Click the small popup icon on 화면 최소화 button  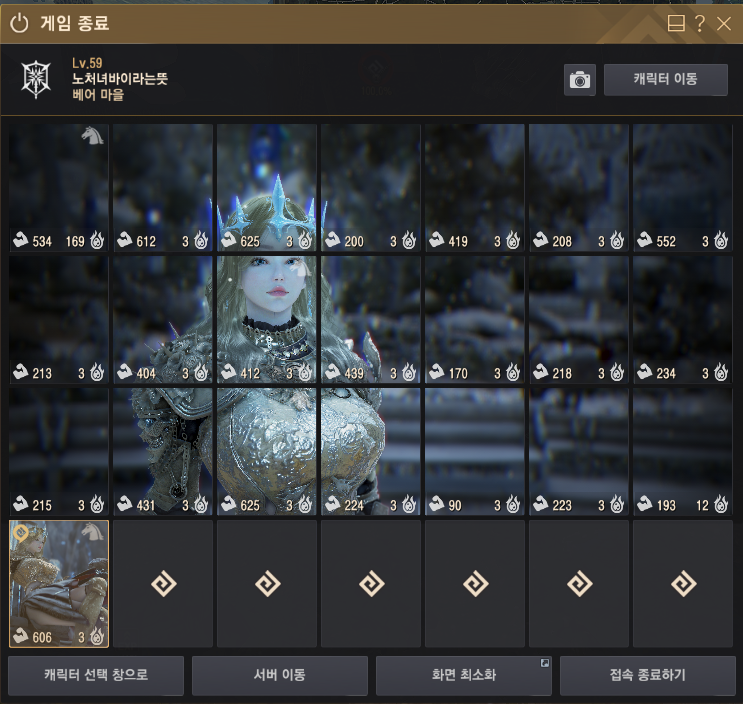click(x=545, y=663)
